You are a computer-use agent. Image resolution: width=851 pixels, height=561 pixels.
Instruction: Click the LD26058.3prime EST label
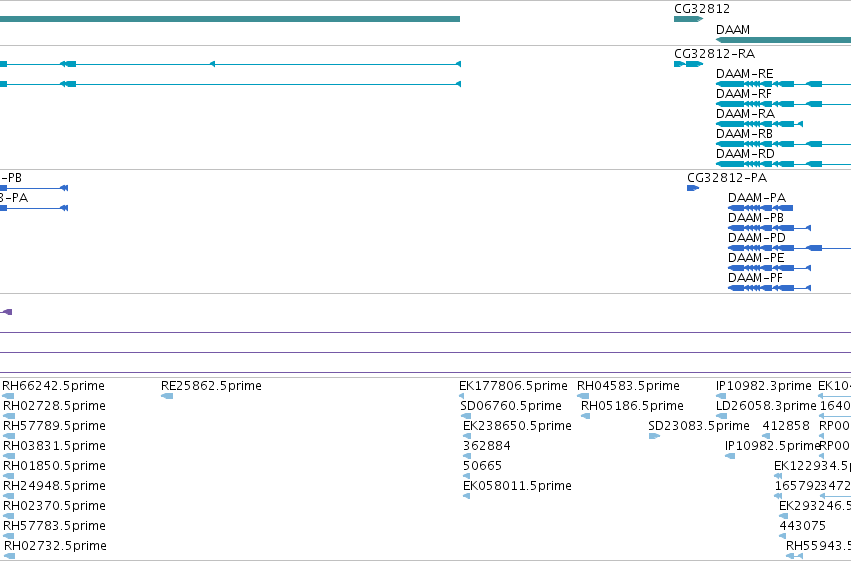pos(766,406)
